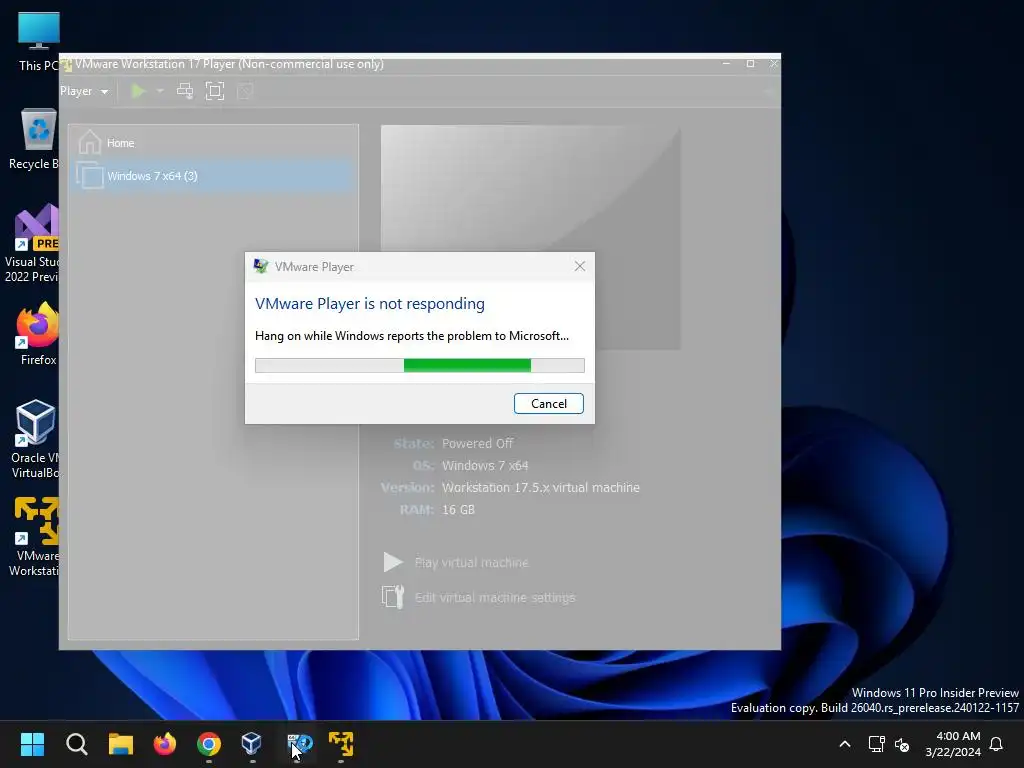Screen dimensions: 1024x768
Task: Click the VMware Player dialog title icon
Action: pyautogui.click(x=261, y=266)
